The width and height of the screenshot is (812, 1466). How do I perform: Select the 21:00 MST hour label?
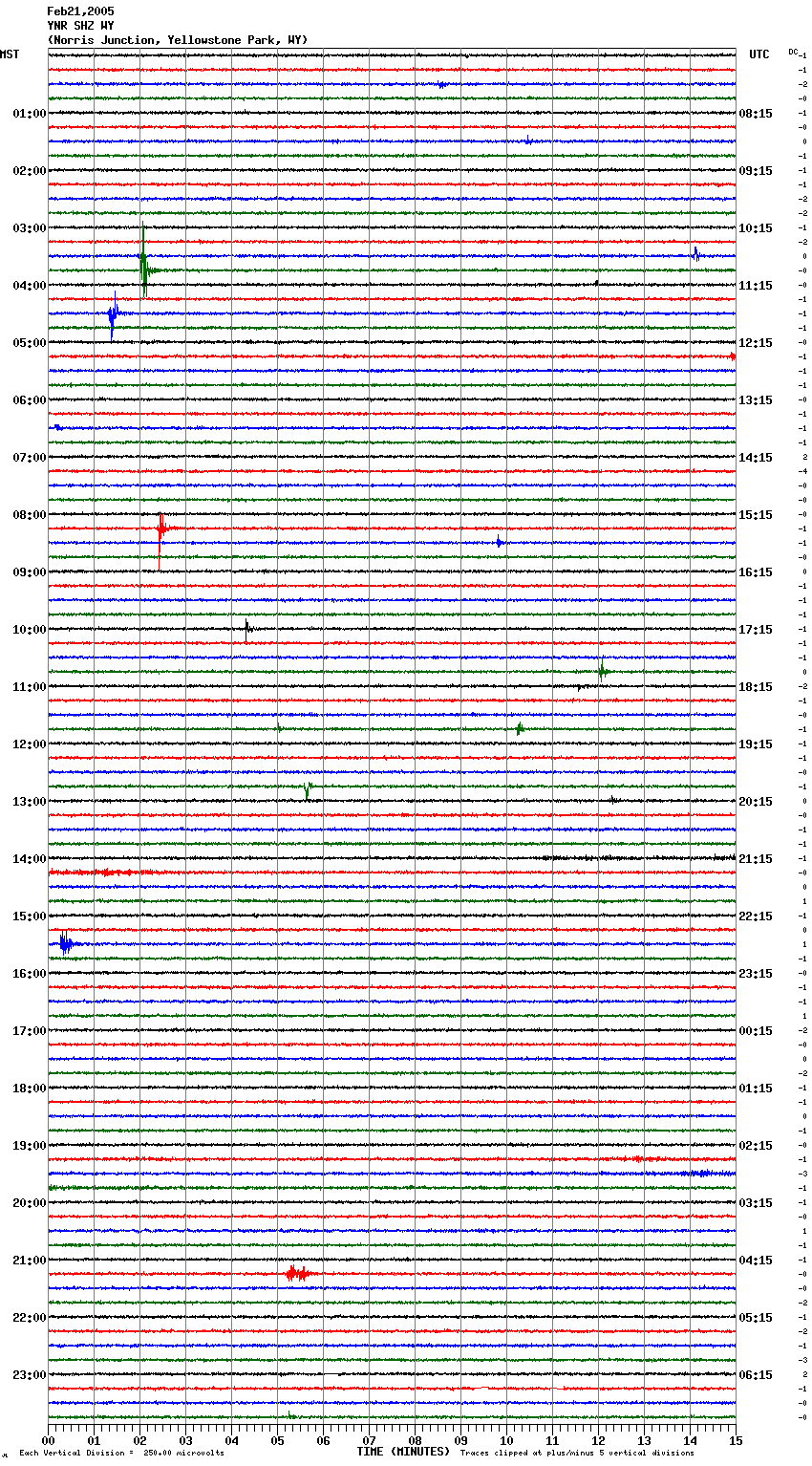click(30, 1261)
